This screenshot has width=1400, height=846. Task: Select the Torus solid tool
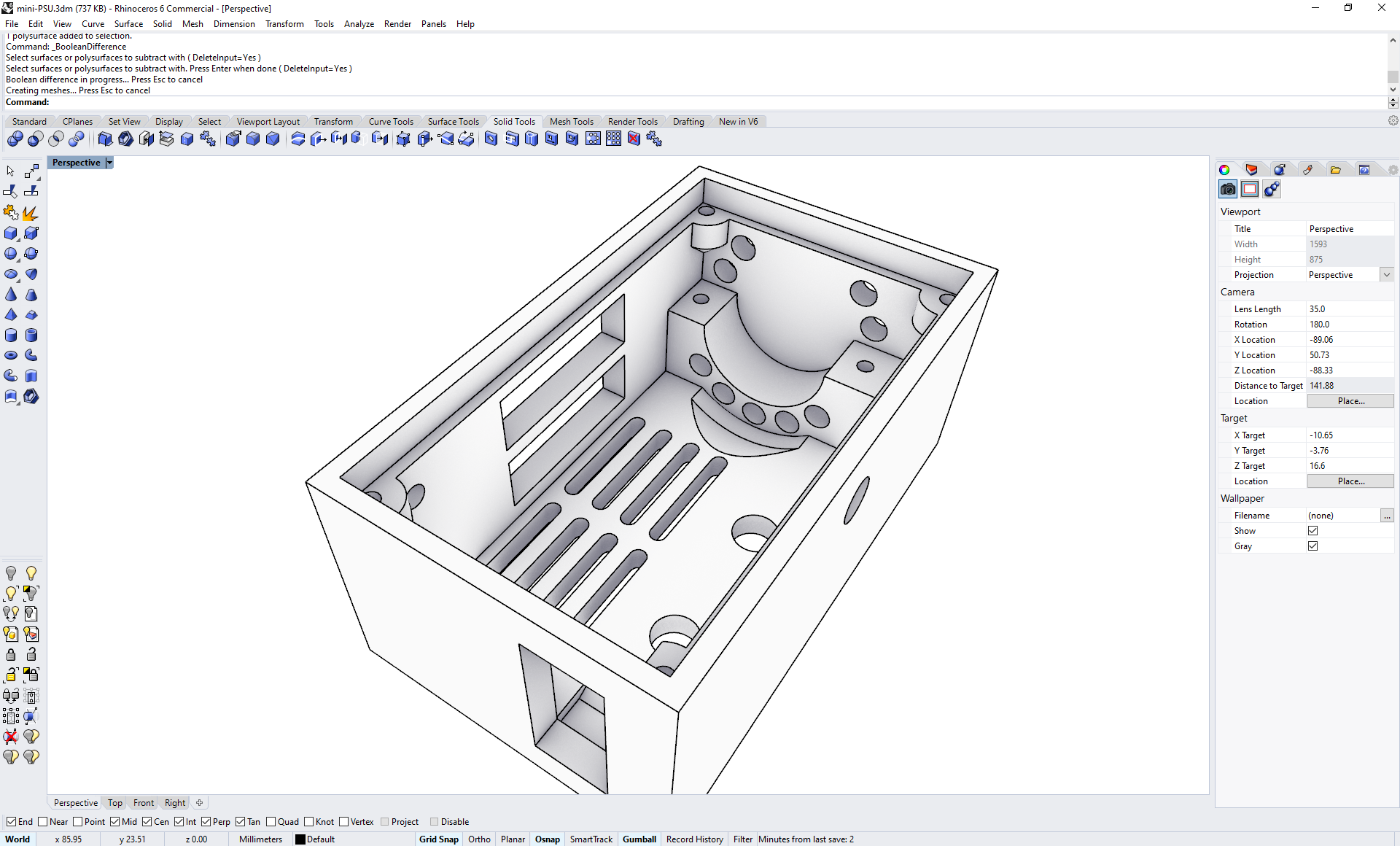(11, 355)
